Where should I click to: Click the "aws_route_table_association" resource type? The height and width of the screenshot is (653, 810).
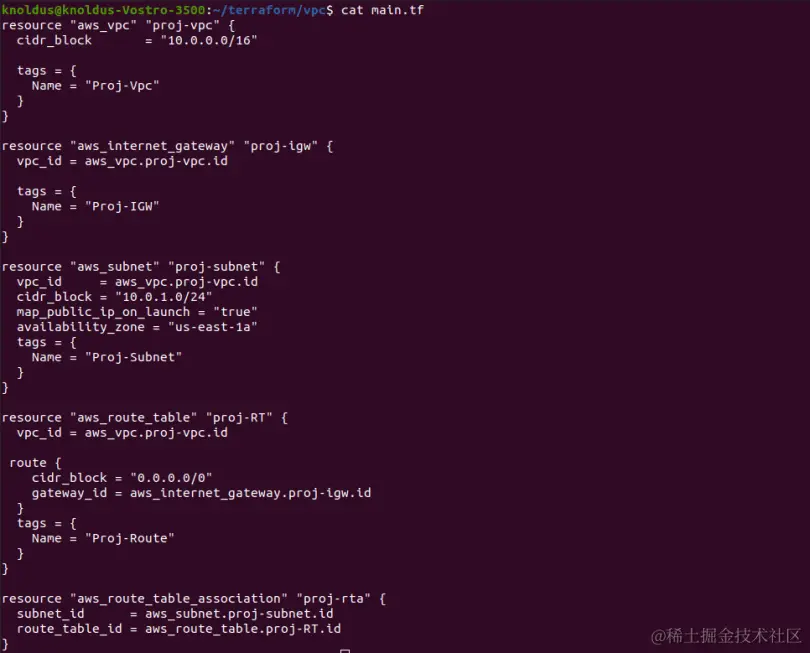coord(179,599)
